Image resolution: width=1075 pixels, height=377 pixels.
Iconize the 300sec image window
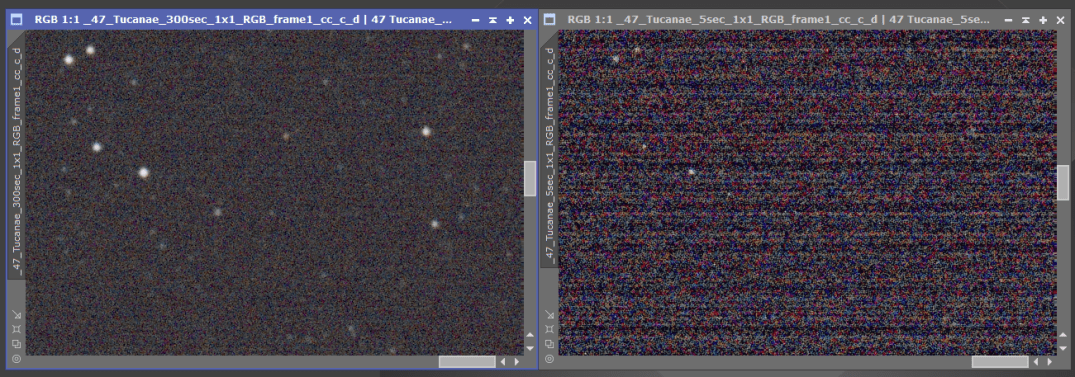tap(475, 21)
